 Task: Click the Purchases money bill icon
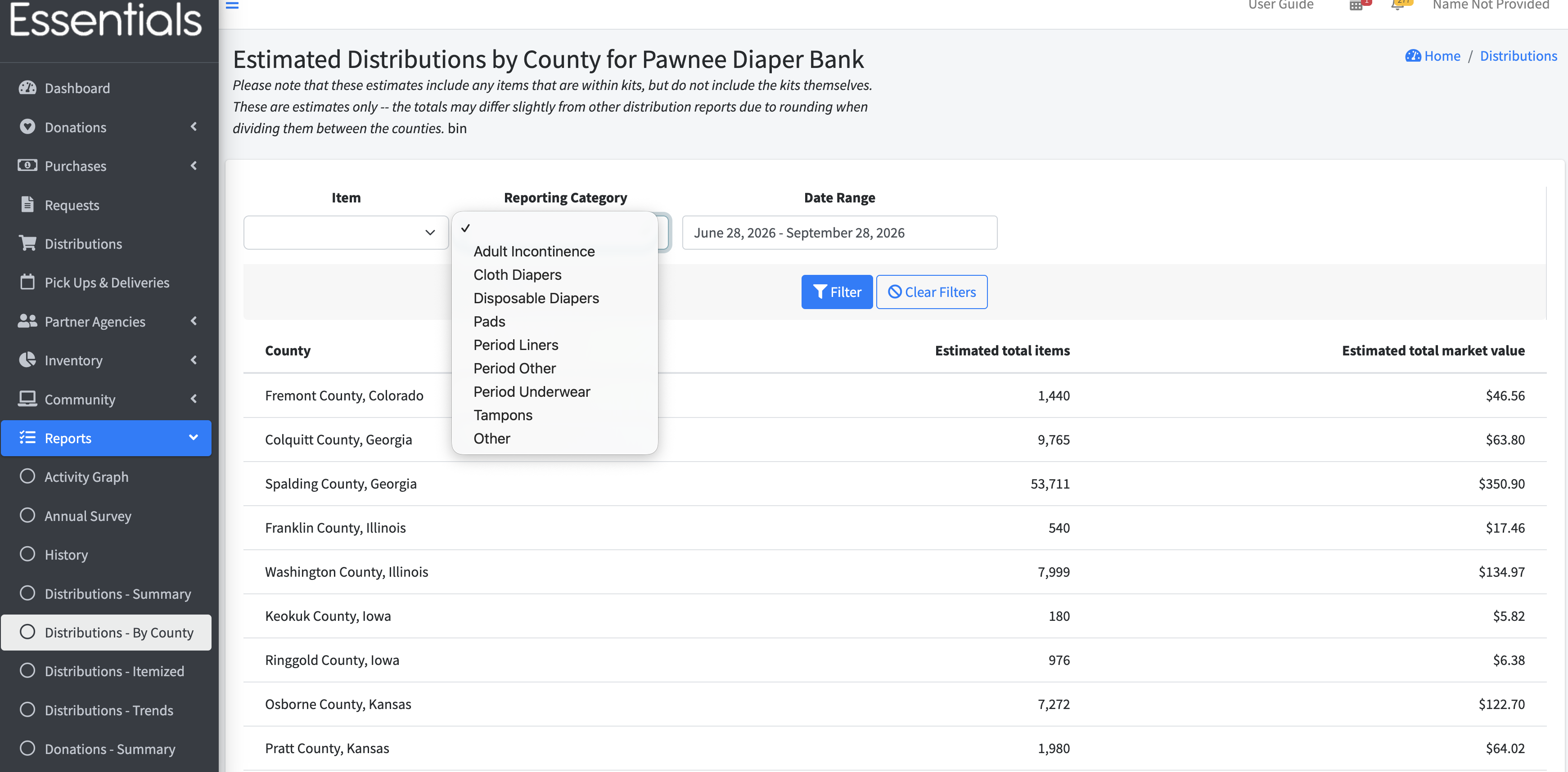pos(27,166)
